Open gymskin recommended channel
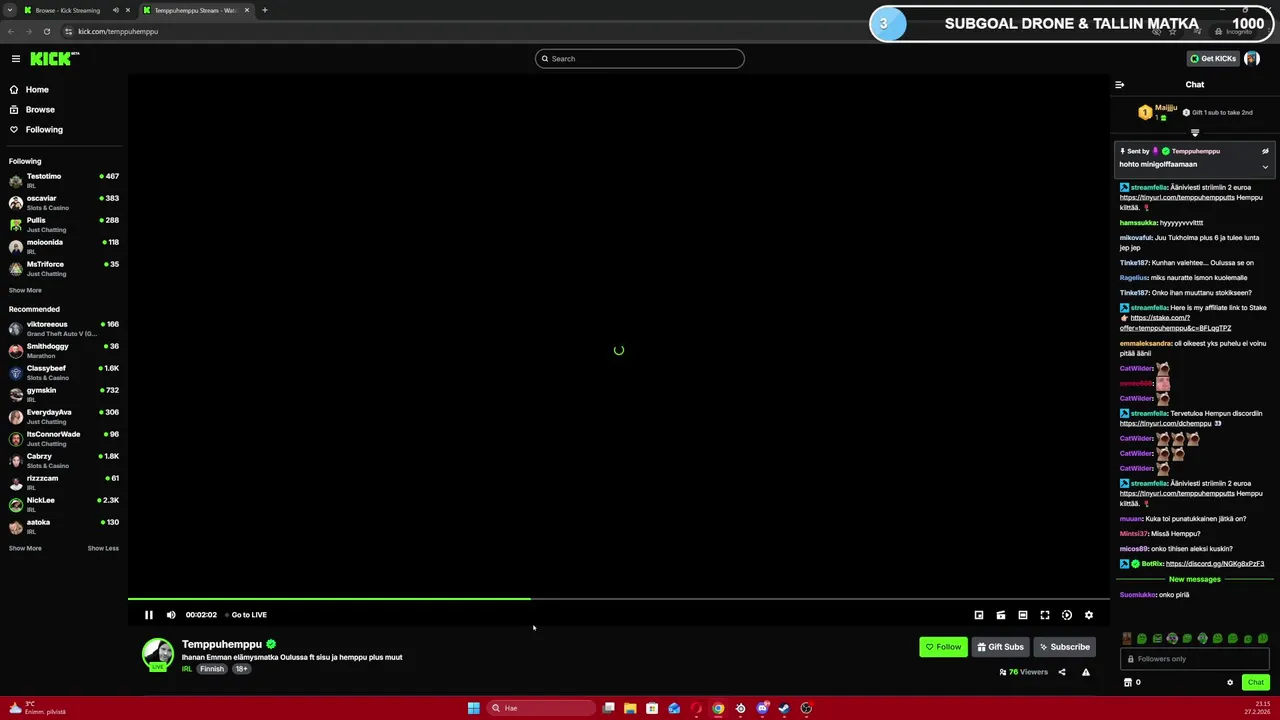1280x720 pixels. pos(64,395)
